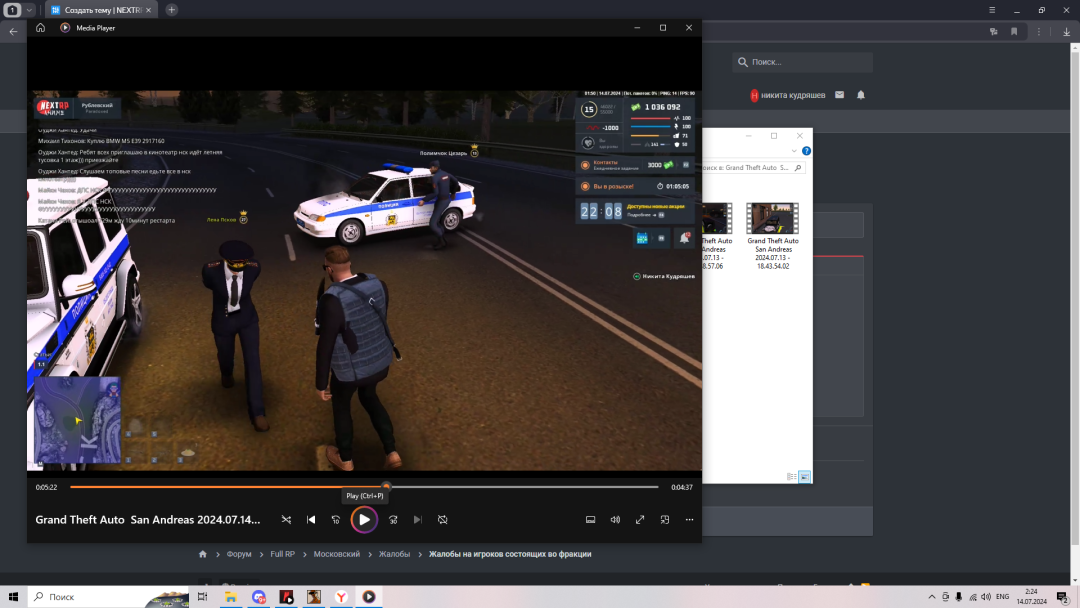The height and width of the screenshot is (608, 1080).
Task: Jump to the next track
Action: 417,520
